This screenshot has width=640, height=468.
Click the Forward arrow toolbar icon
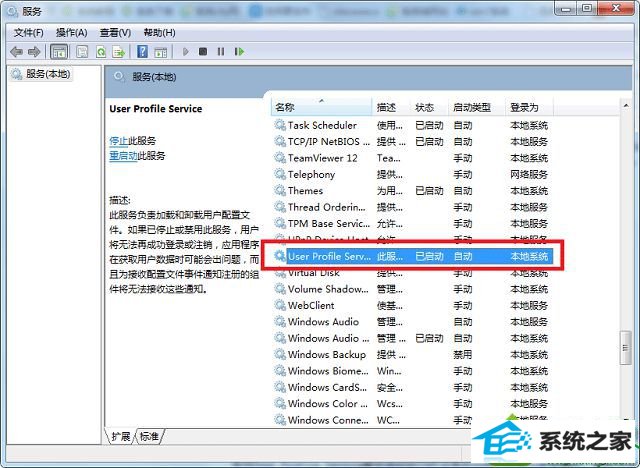(x=34, y=52)
